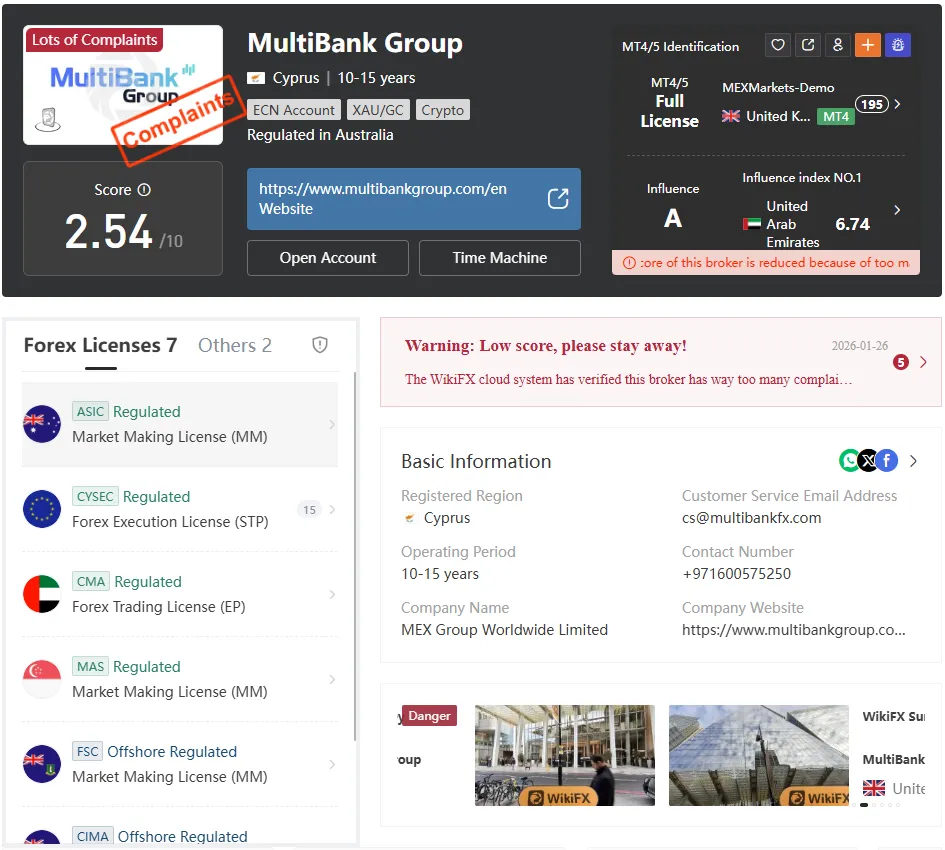Screen dimensions: 945x850
Task: Click the user profile icon in header
Action: tap(838, 45)
